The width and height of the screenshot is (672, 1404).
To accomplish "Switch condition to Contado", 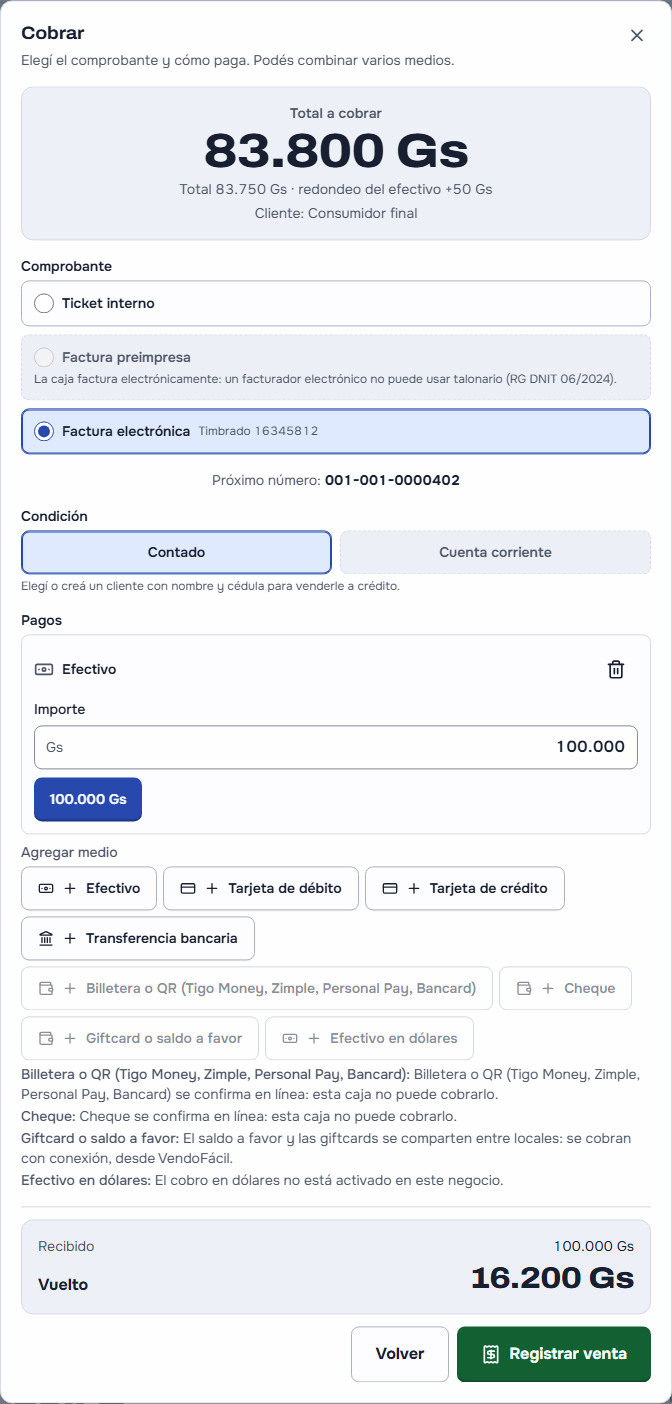I will pos(176,552).
